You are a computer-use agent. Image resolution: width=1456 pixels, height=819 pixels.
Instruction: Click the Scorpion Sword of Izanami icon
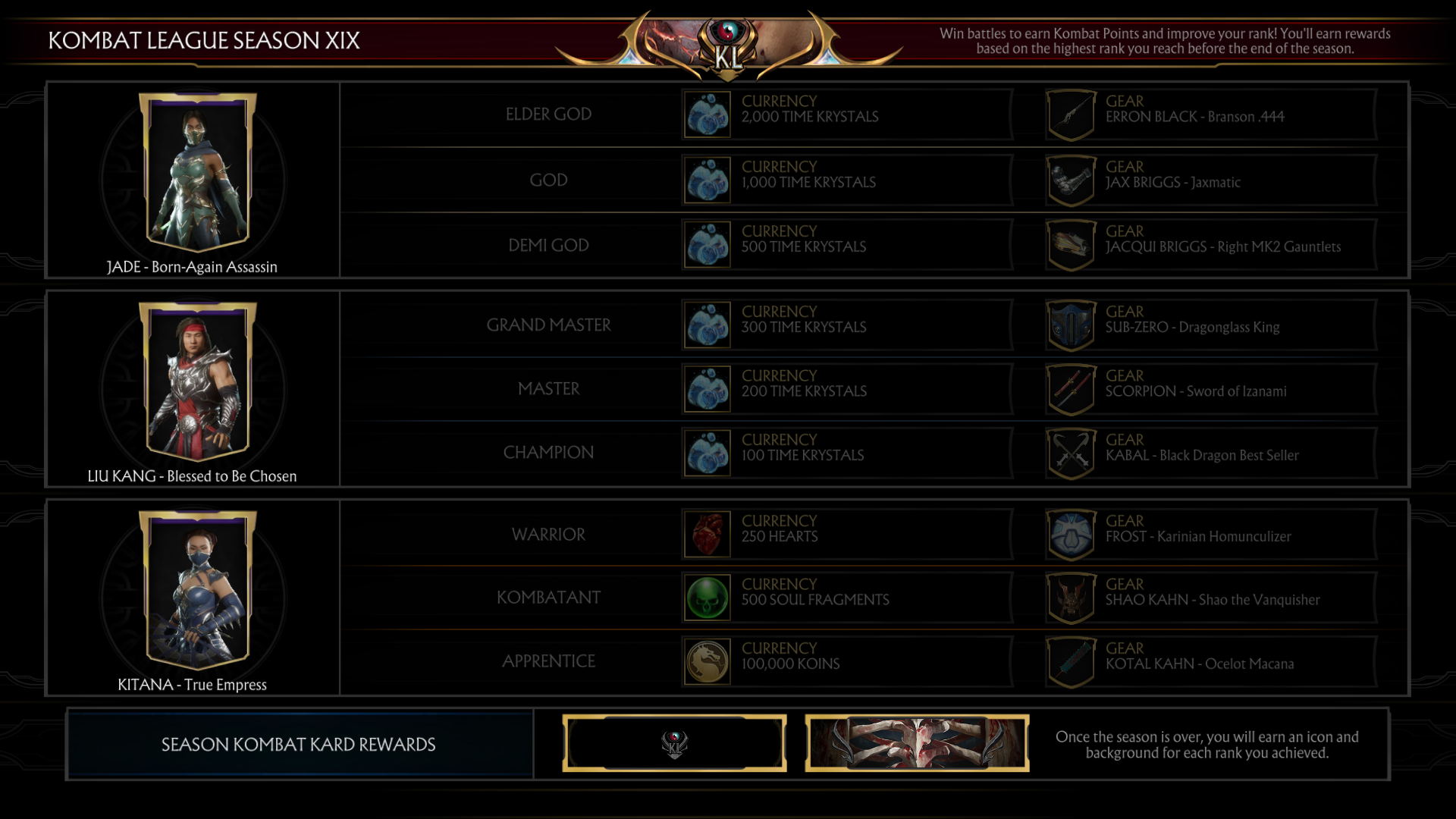coord(1071,389)
